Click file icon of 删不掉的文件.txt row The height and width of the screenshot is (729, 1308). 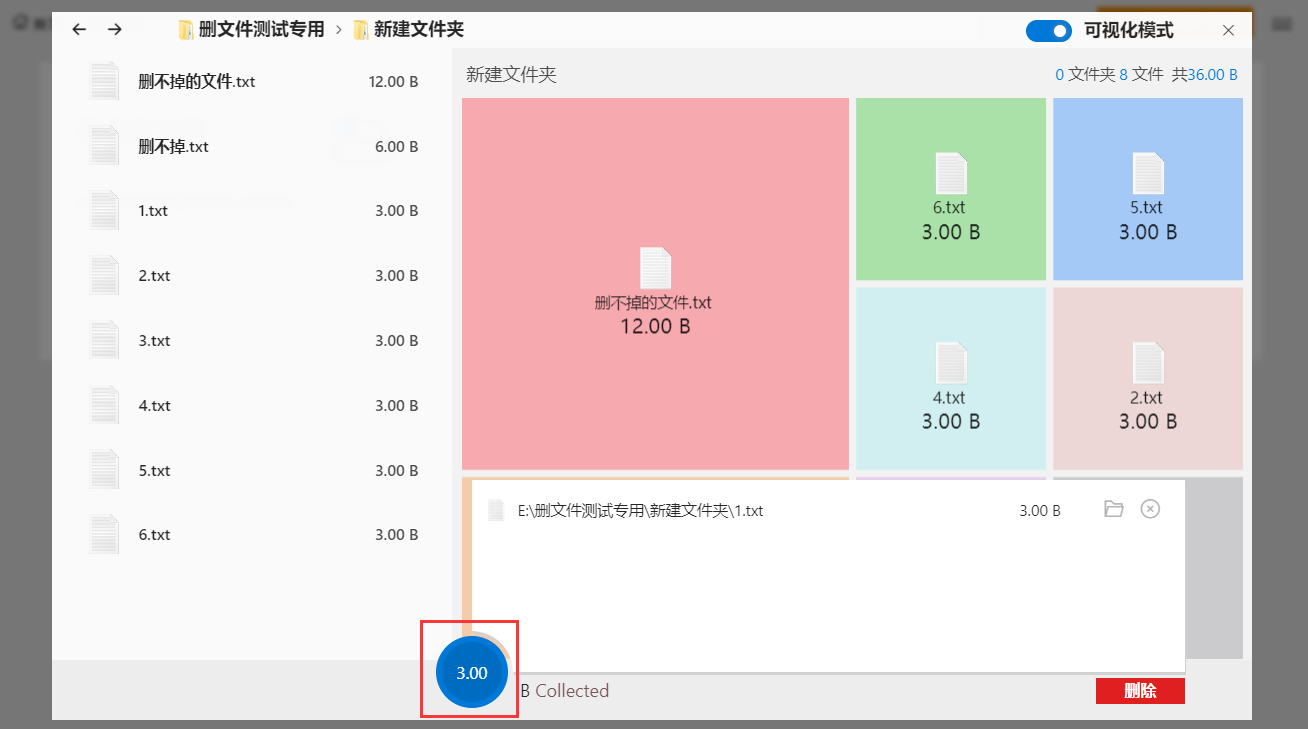pyautogui.click(x=104, y=81)
